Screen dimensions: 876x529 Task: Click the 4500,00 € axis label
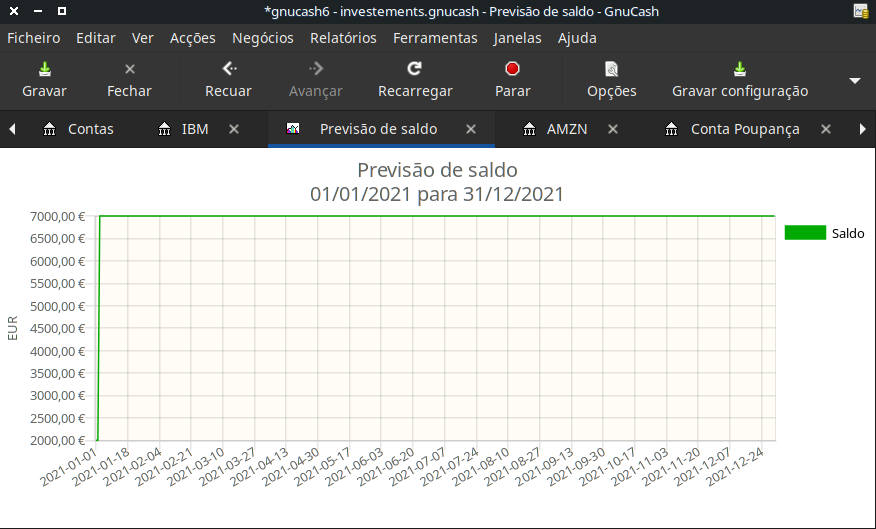pos(57,328)
